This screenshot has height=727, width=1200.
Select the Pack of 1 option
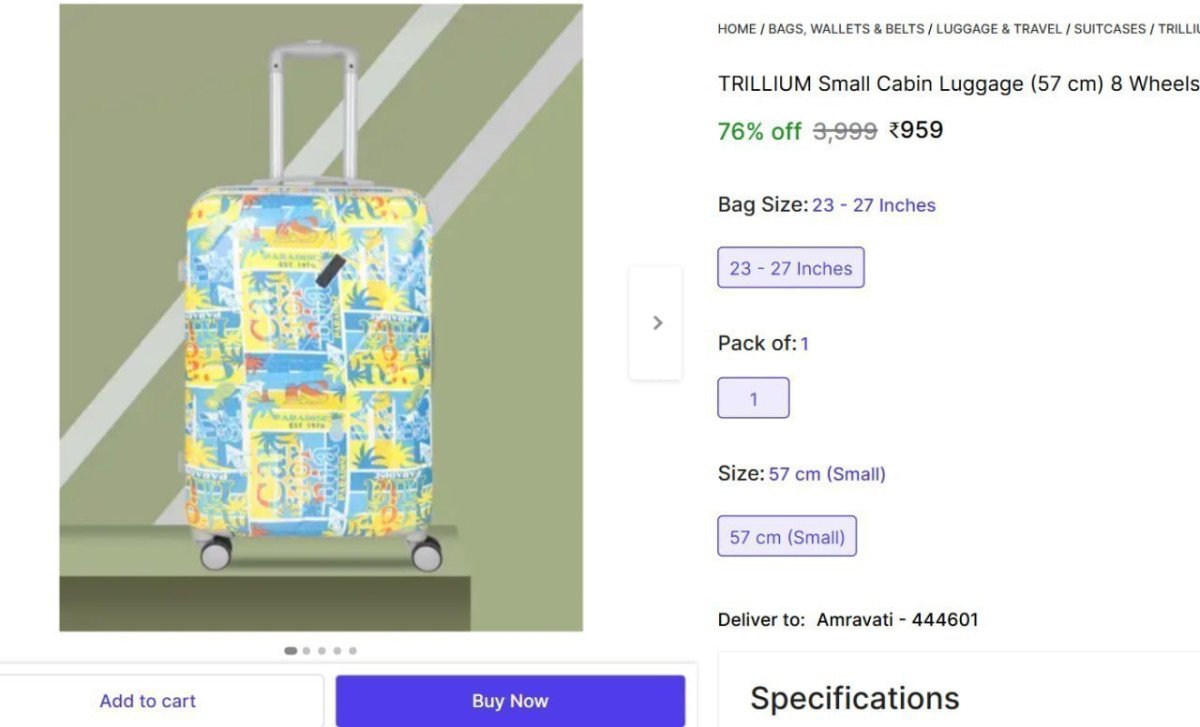(753, 397)
